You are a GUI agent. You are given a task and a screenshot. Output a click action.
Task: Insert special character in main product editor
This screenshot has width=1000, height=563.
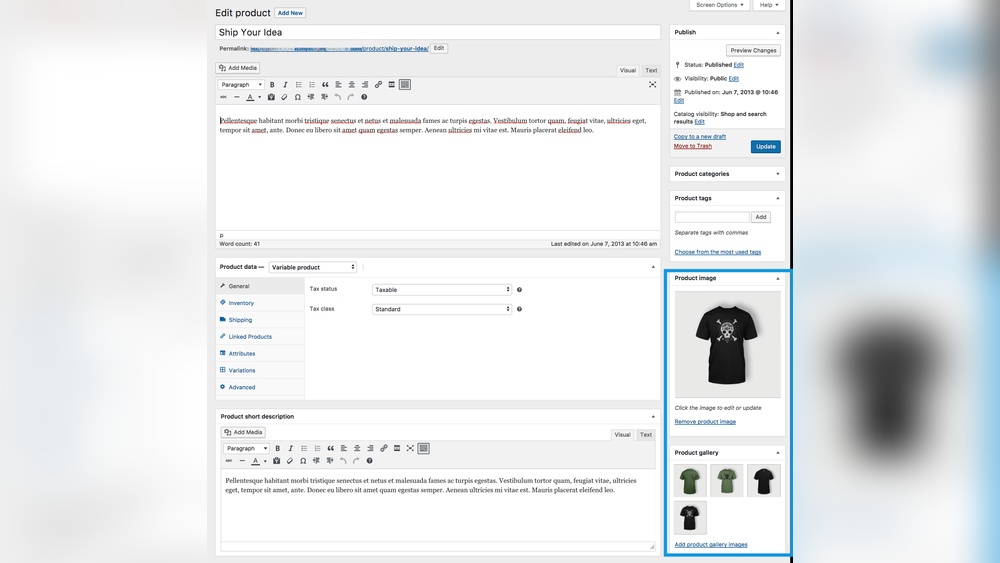pos(298,98)
